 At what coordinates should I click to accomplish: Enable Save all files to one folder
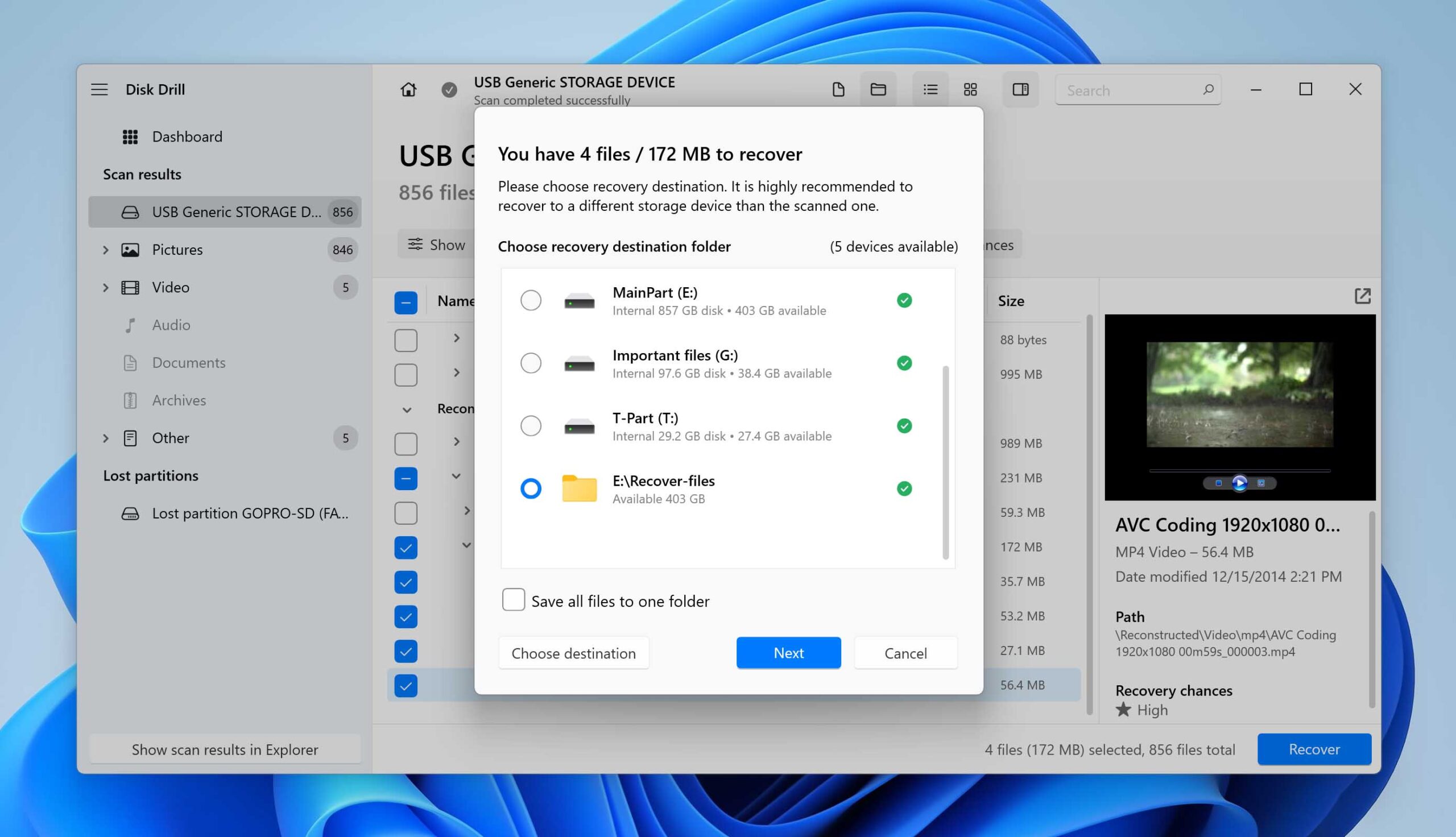(514, 599)
